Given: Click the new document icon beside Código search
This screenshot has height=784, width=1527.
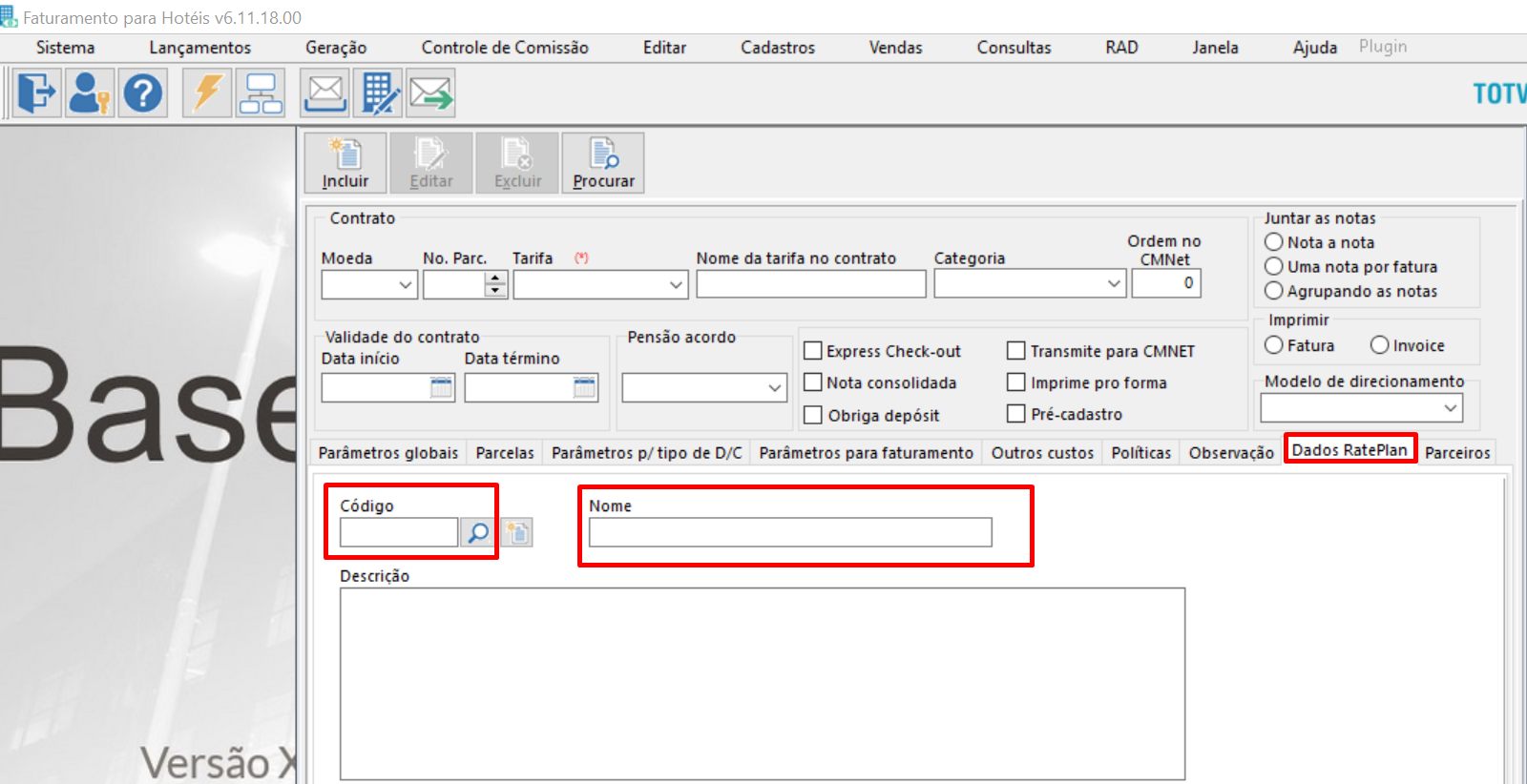Looking at the screenshot, I should coord(517,532).
